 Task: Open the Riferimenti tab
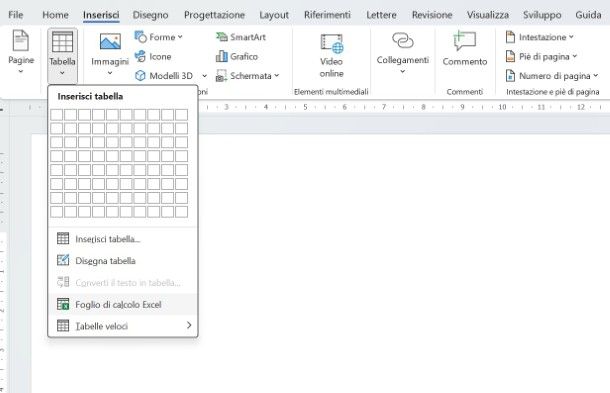click(x=327, y=15)
